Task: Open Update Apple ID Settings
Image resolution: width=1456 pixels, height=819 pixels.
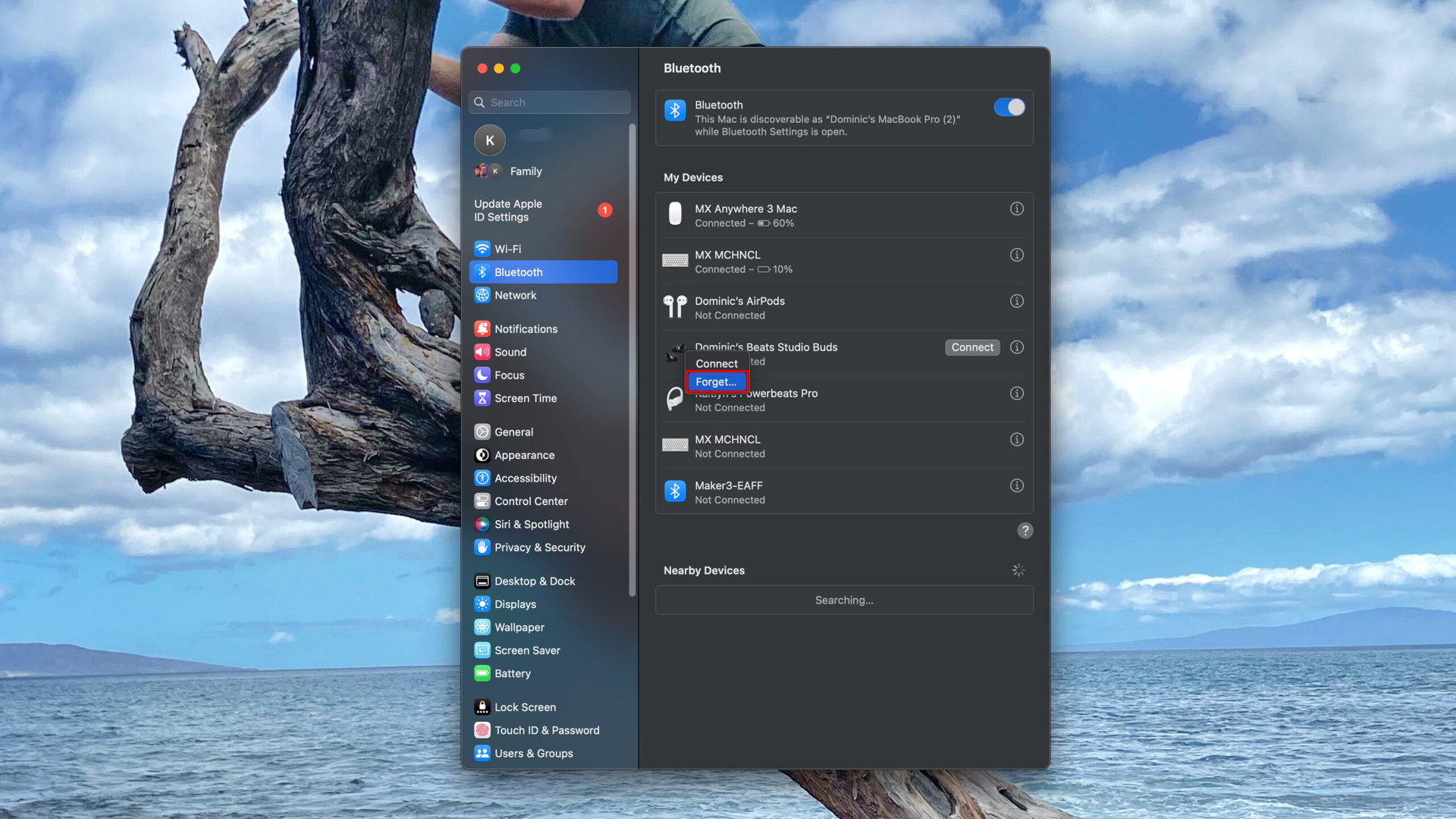Action: tap(508, 210)
